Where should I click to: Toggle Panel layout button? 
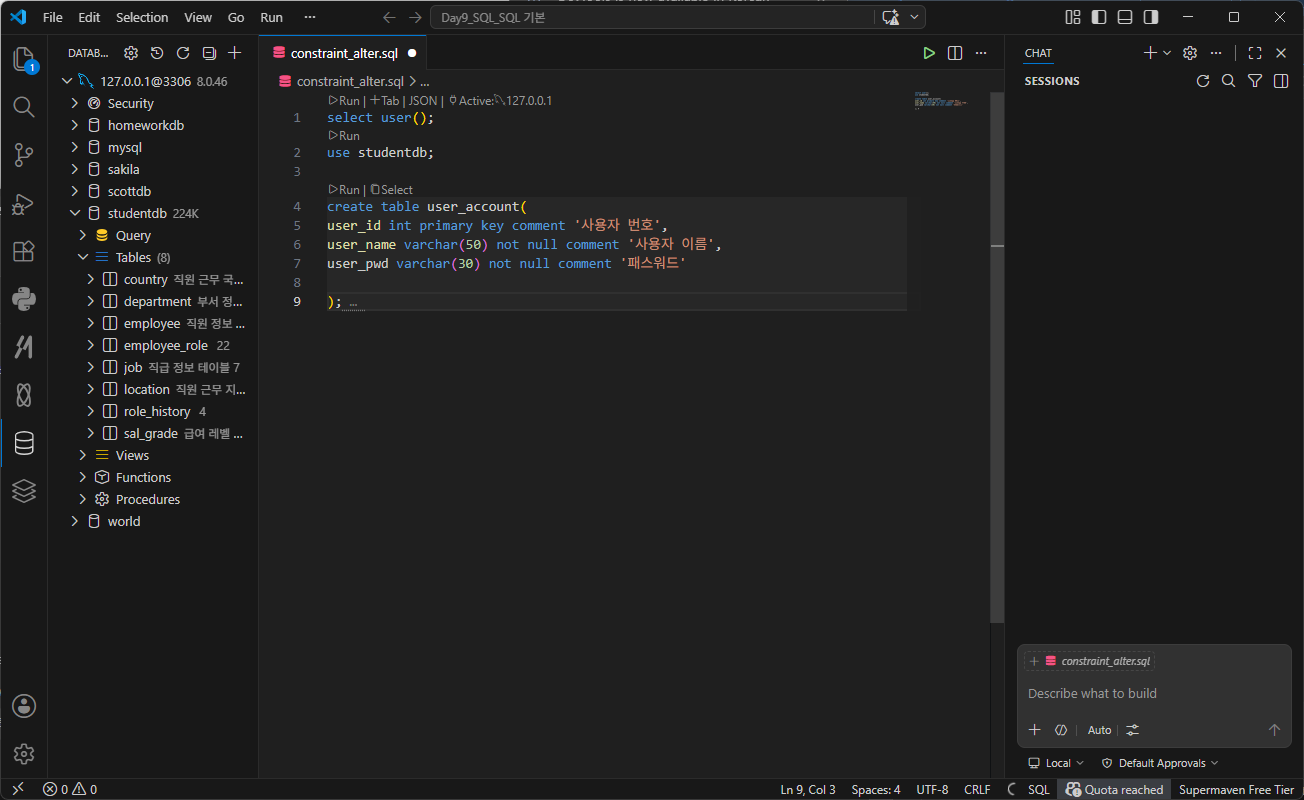click(1125, 17)
